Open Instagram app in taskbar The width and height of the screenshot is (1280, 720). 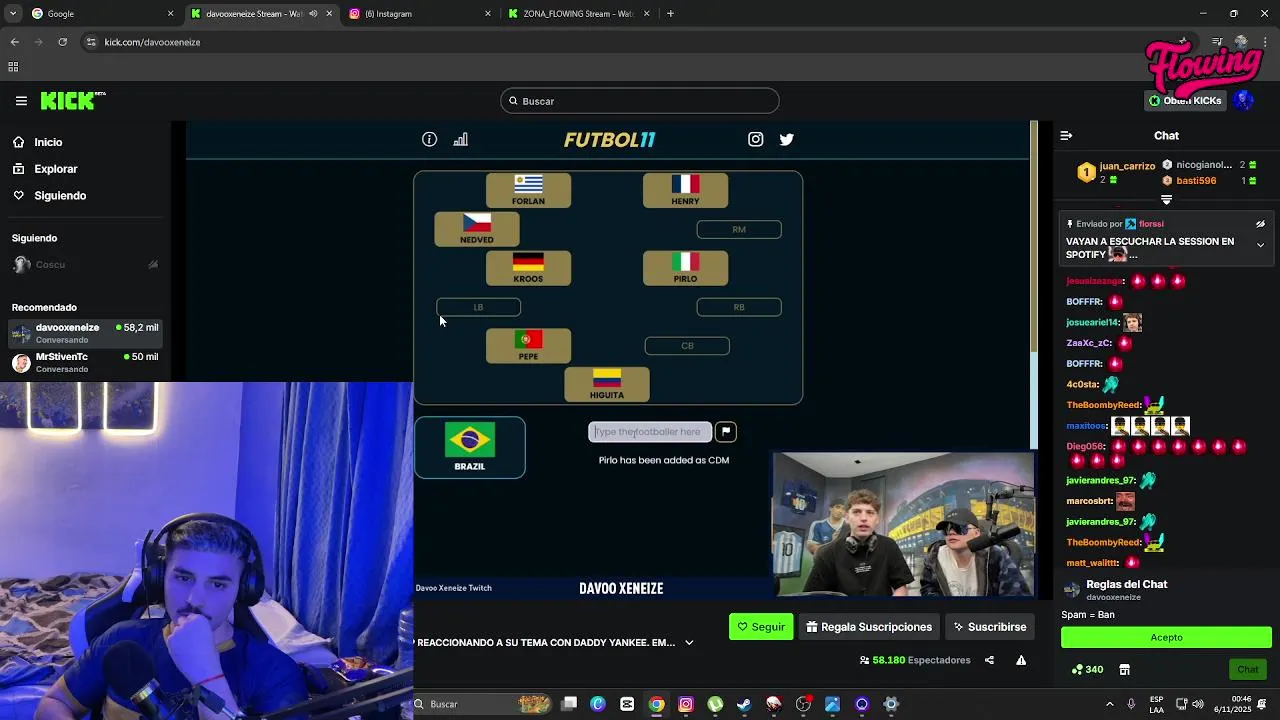click(686, 704)
